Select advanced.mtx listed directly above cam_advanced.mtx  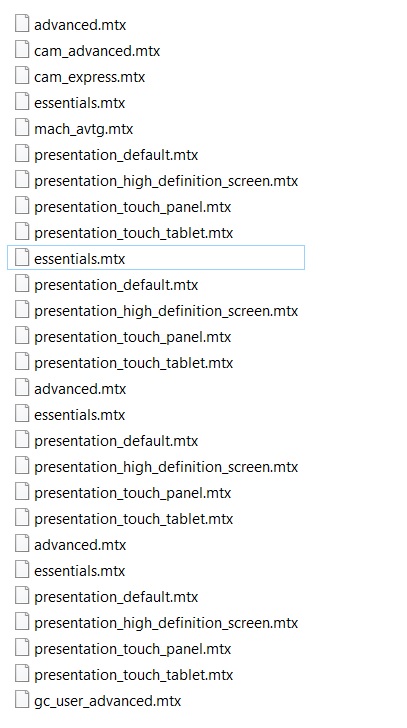point(80,25)
